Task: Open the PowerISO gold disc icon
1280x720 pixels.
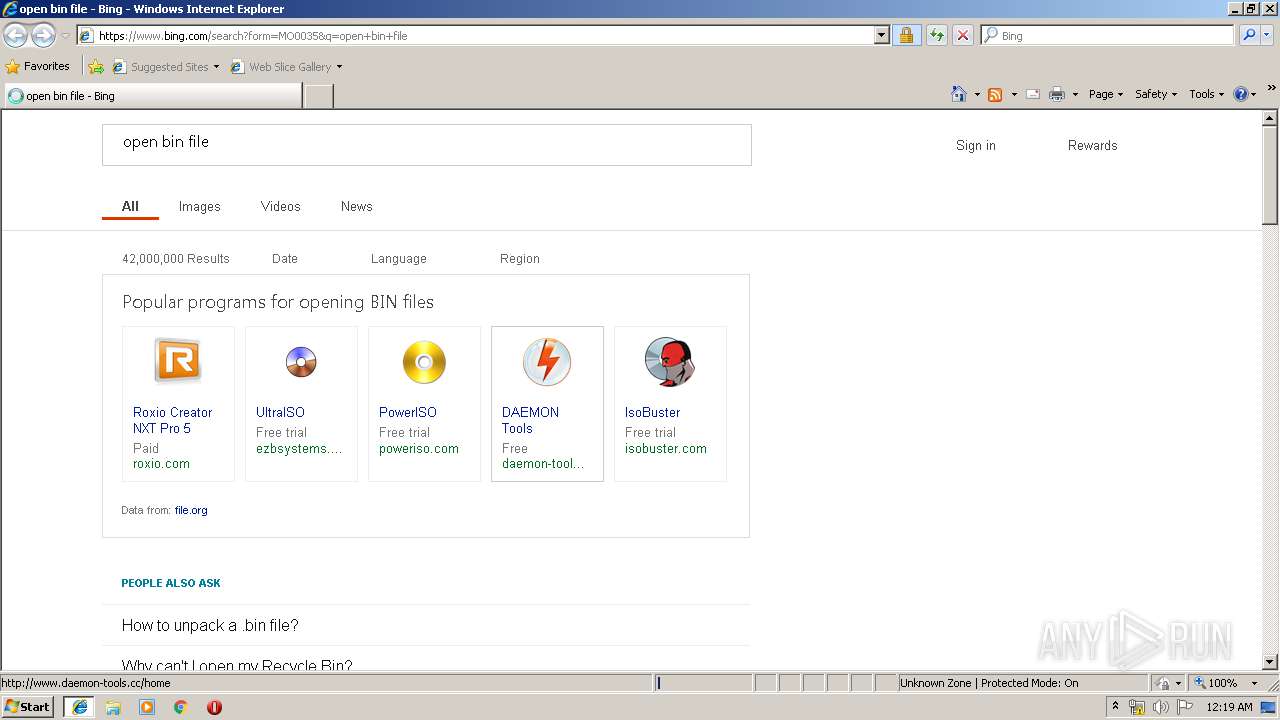Action: pyautogui.click(x=424, y=362)
